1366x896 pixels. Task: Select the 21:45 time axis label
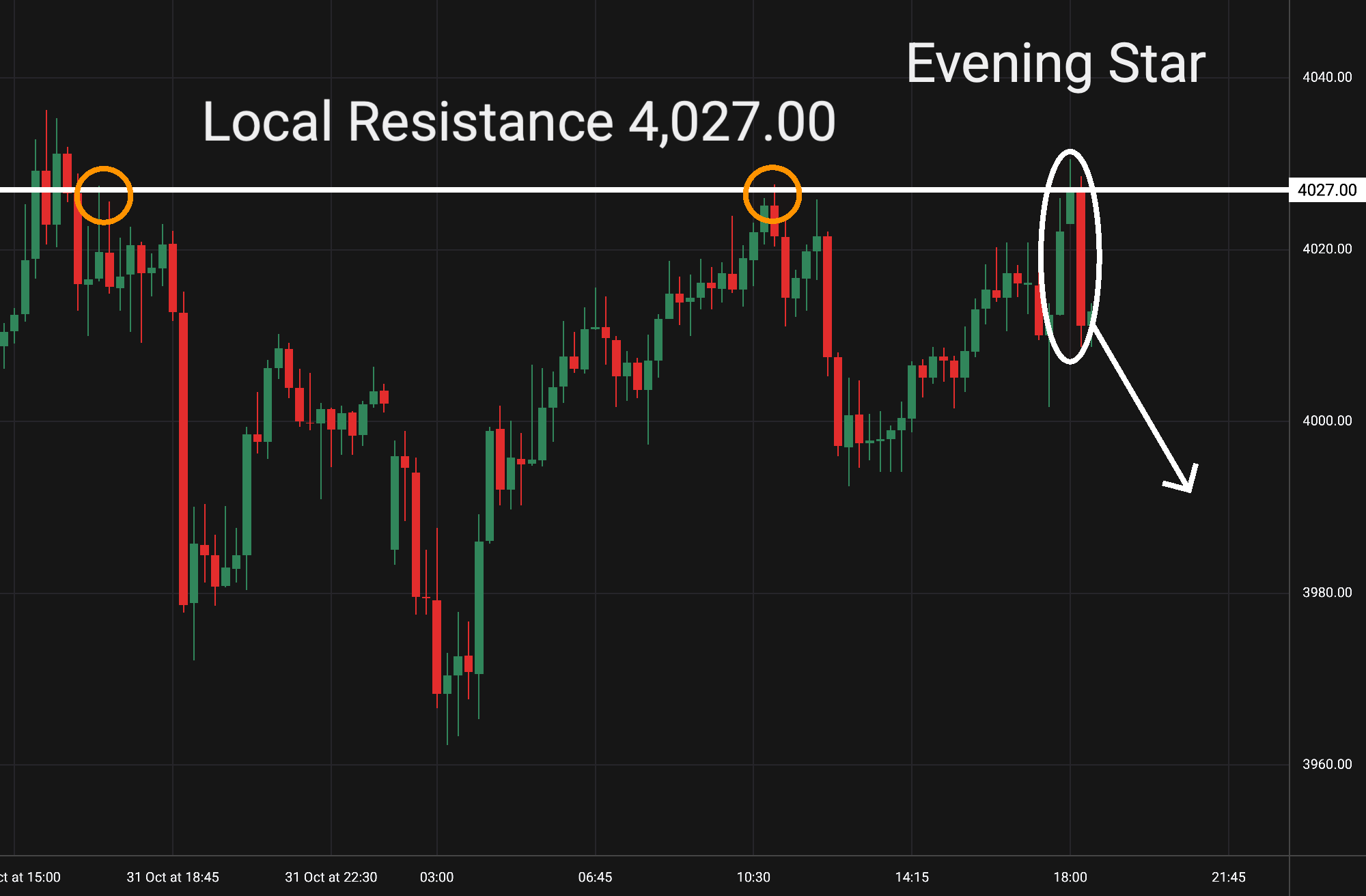(x=1228, y=877)
